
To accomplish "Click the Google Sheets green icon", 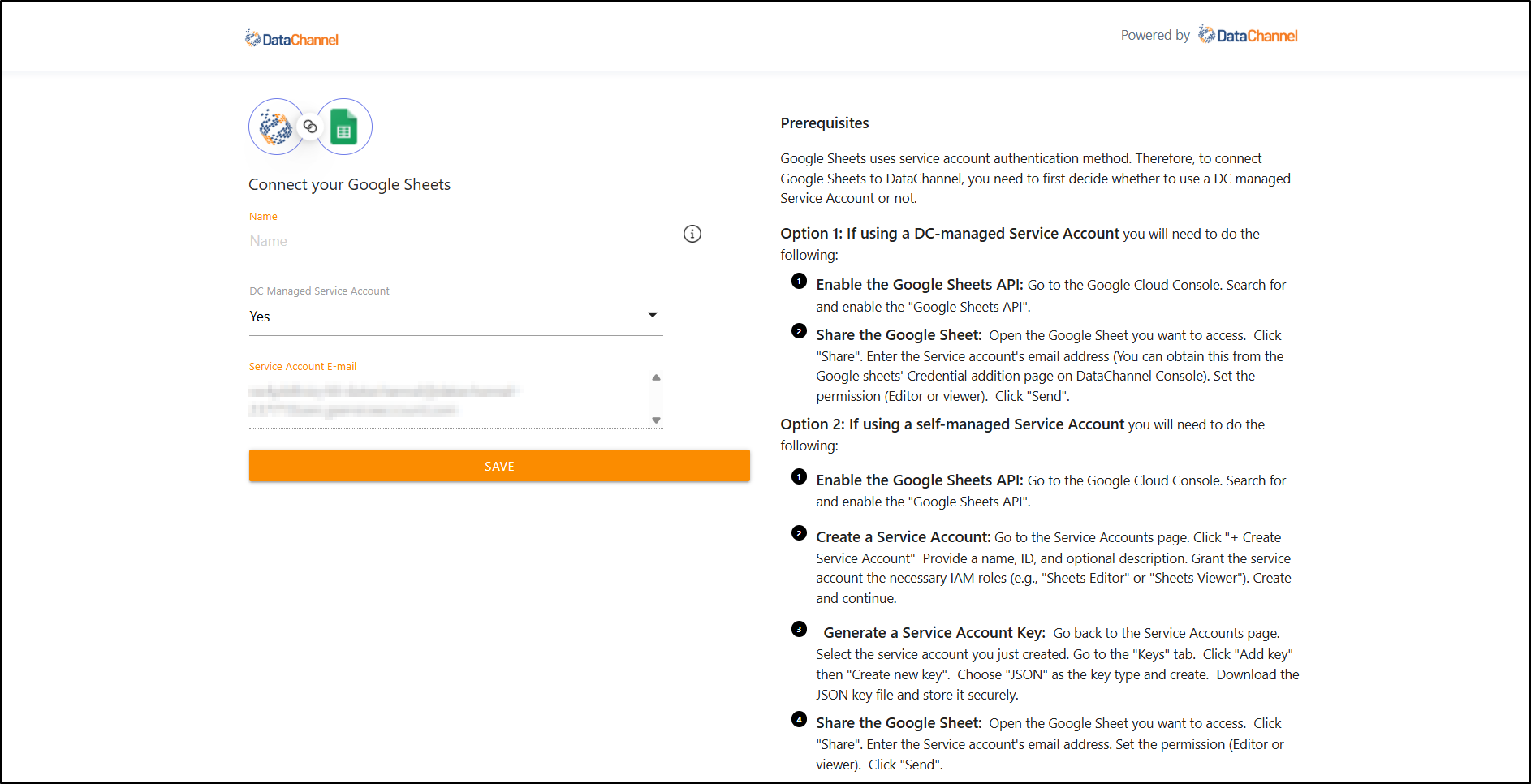I will pyautogui.click(x=344, y=127).
